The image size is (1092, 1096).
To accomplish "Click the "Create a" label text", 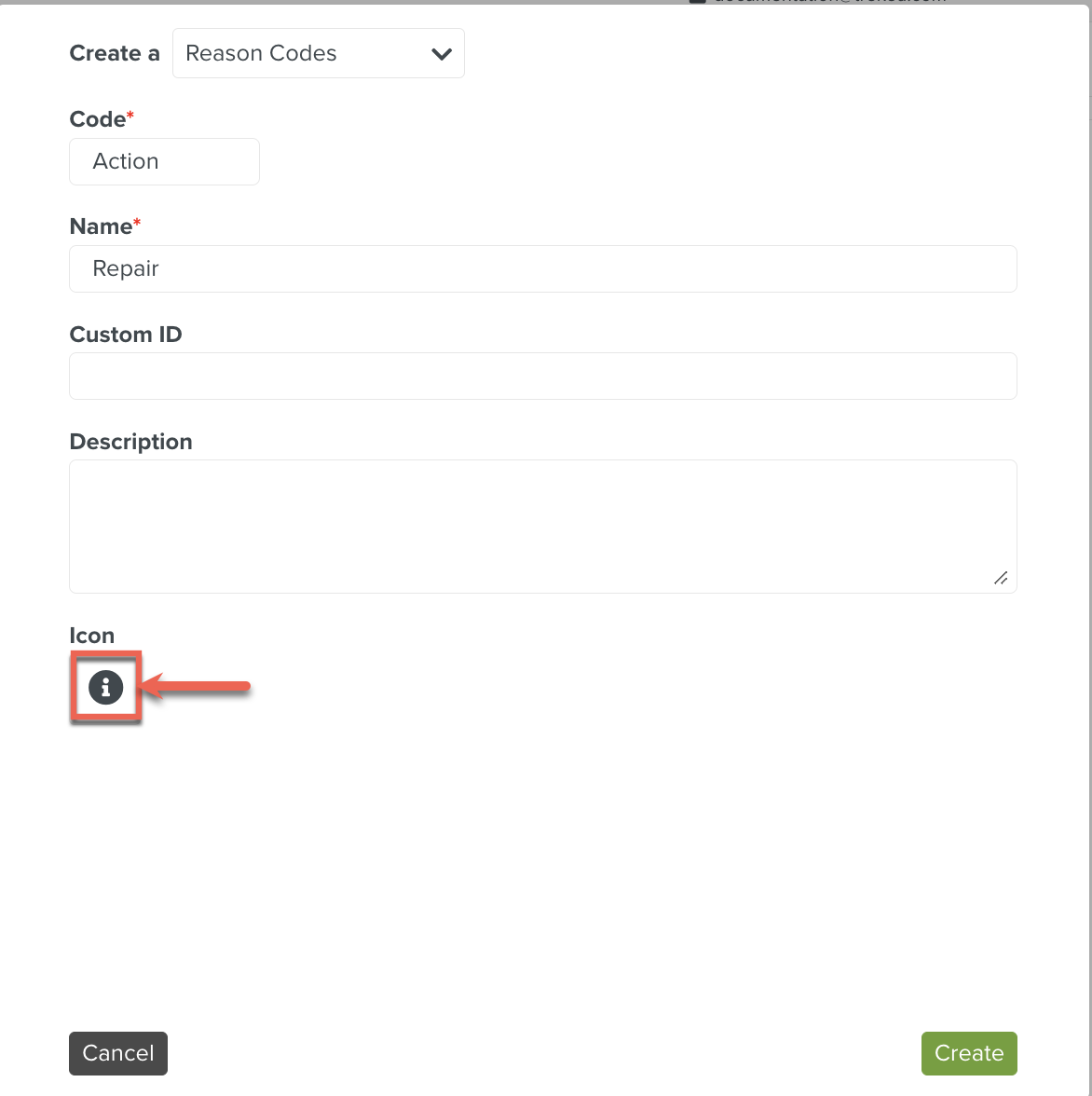I will 114,54.
